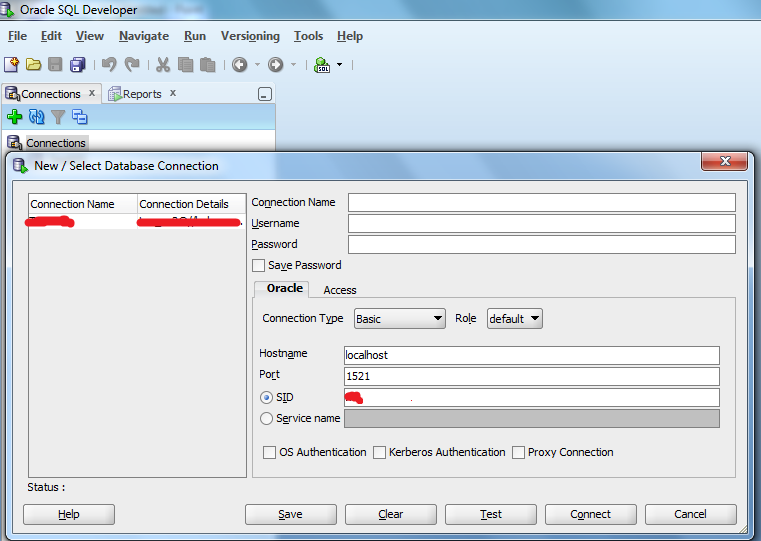Click the Password input field
The height and width of the screenshot is (541, 761).
(542, 245)
